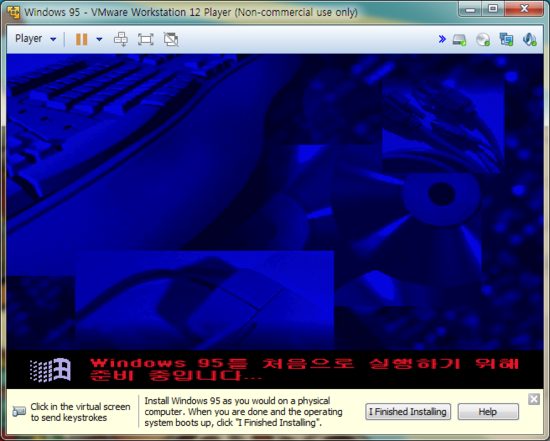Pause the virtual machine
The image size is (550, 441).
pos(82,39)
